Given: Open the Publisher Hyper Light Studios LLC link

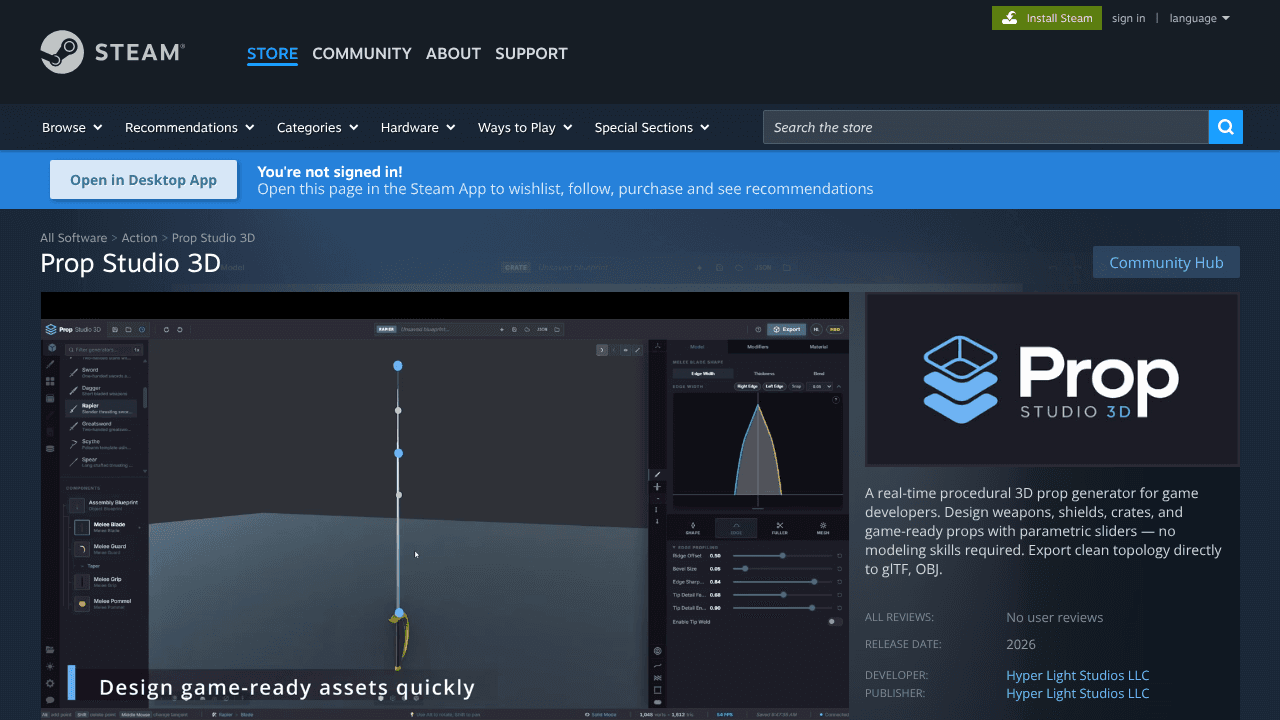Looking at the screenshot, I should [1078, 693].
